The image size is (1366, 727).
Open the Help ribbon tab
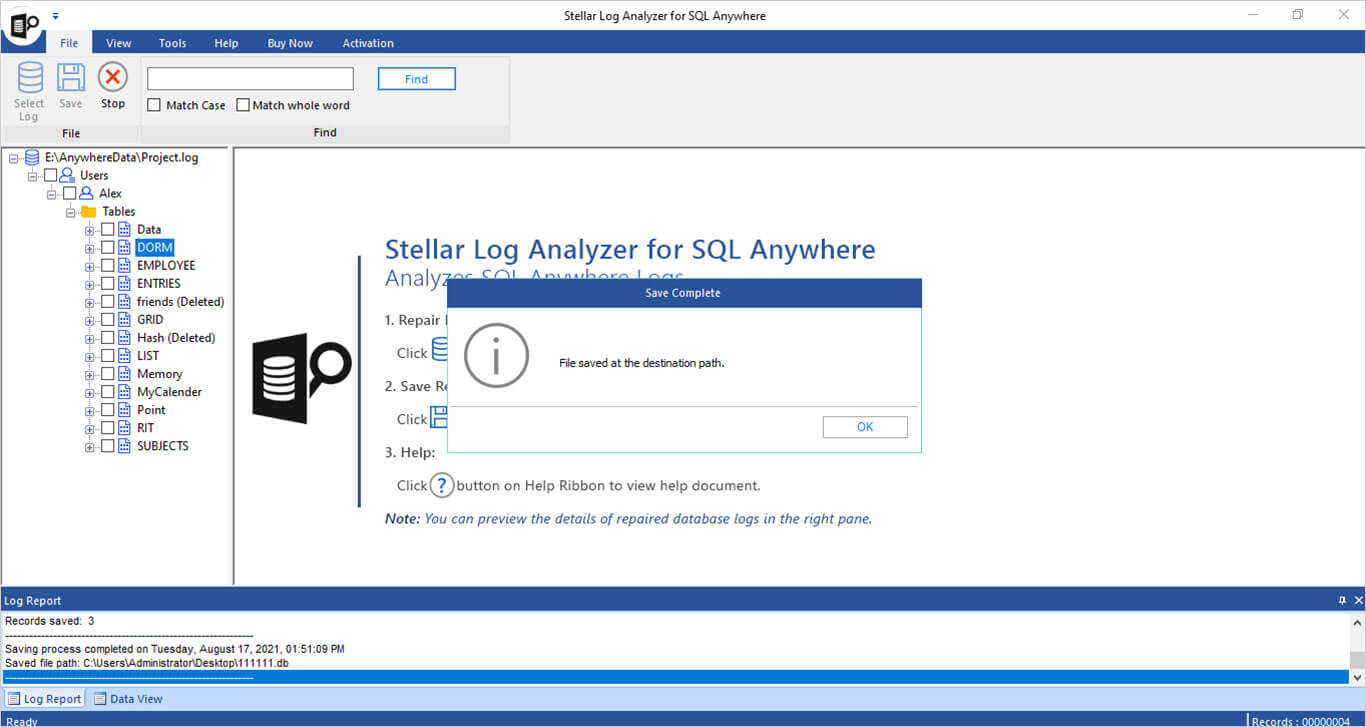pyautogui.click(x=226, y=43)
